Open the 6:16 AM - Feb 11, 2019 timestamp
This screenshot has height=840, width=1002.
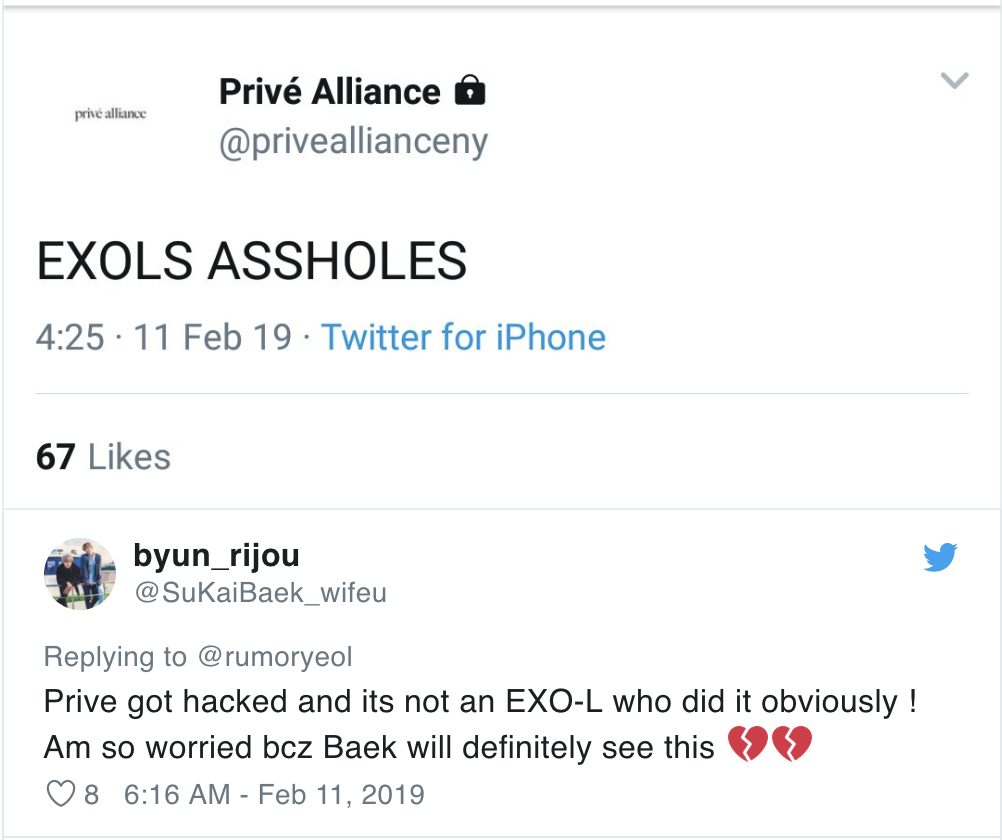[x=274, y=795]
